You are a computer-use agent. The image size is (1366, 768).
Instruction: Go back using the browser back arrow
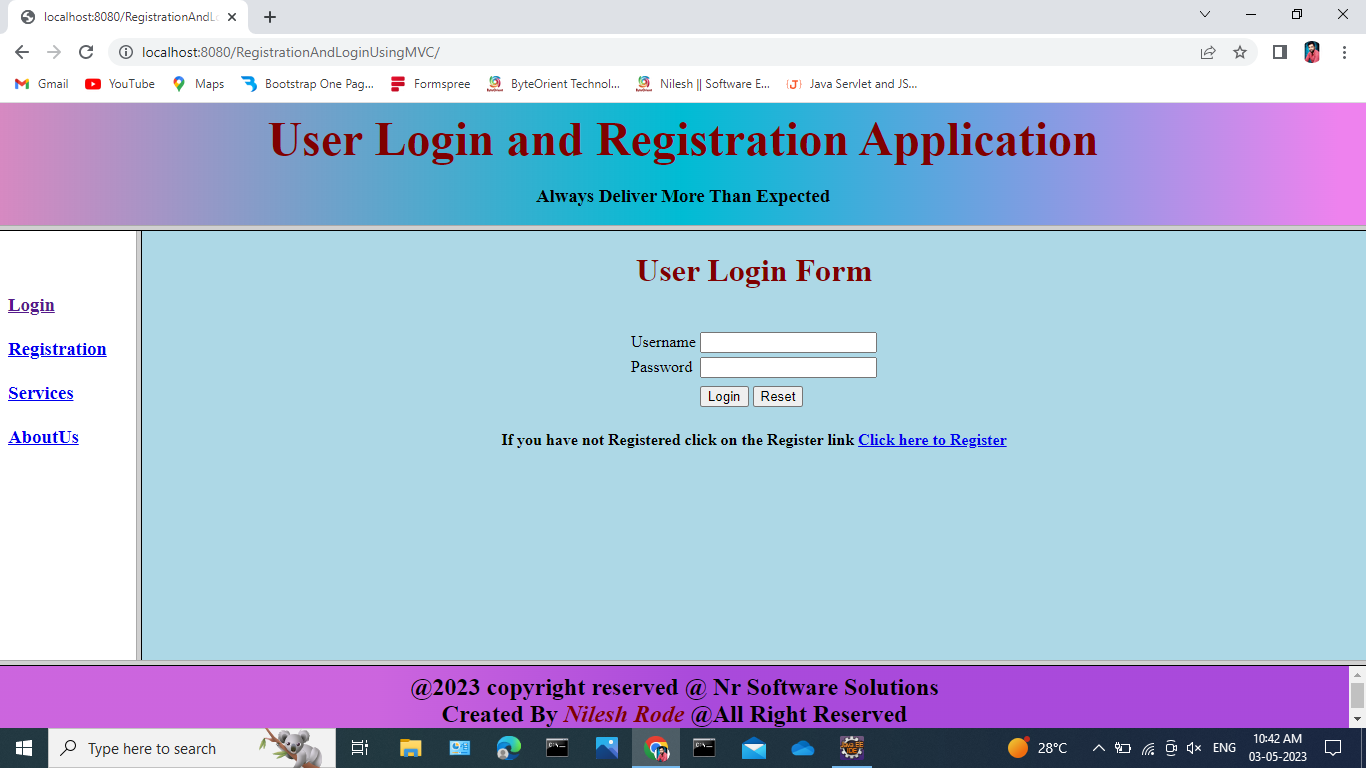tap(22, 52)
